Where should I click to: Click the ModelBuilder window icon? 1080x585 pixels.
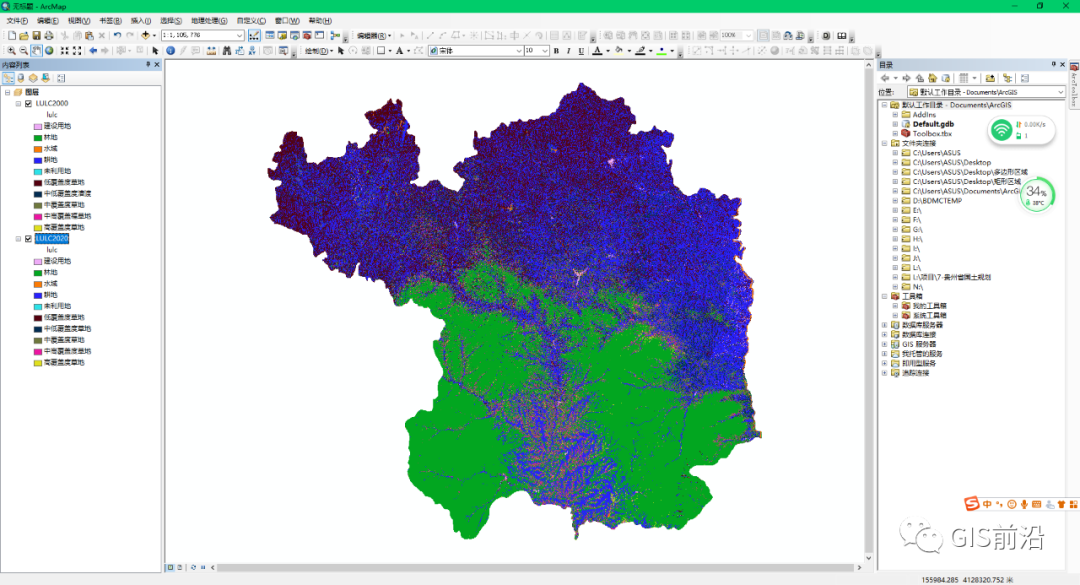click(335, 35)
